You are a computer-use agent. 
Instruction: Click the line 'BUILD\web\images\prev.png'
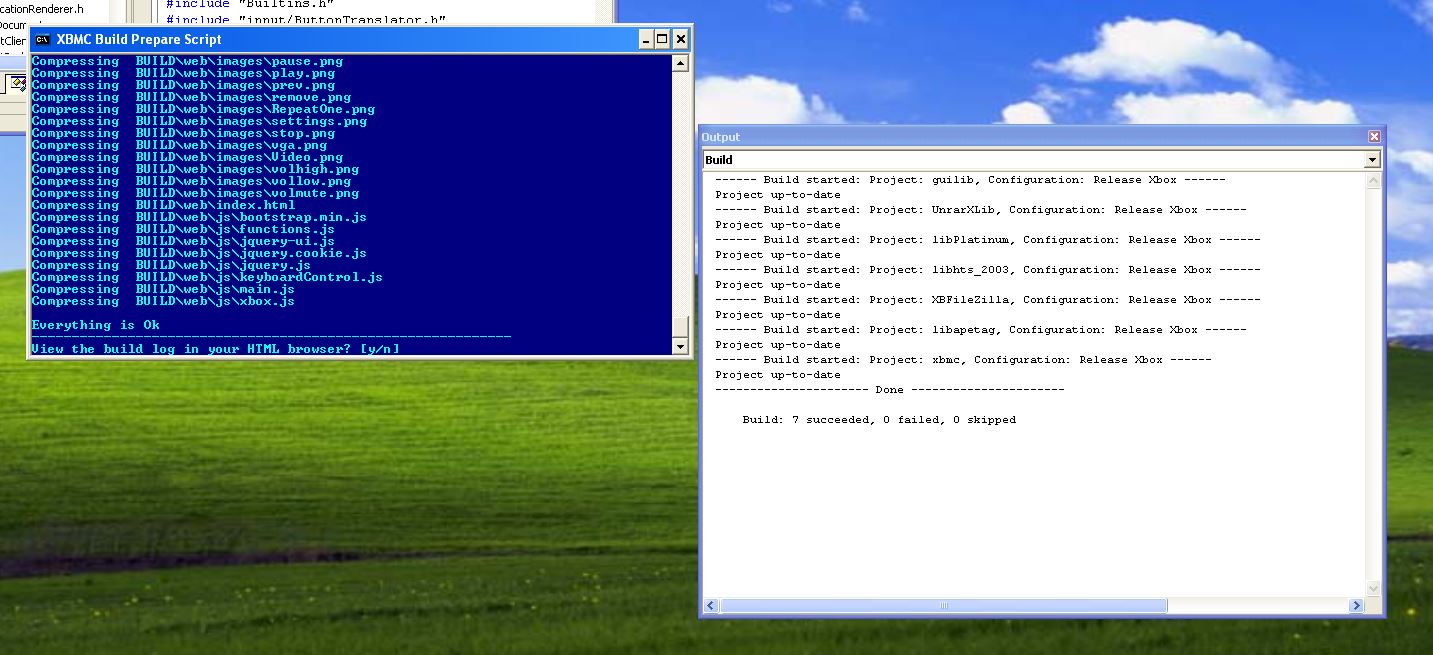pyautogui.click(x=183, y=85)
